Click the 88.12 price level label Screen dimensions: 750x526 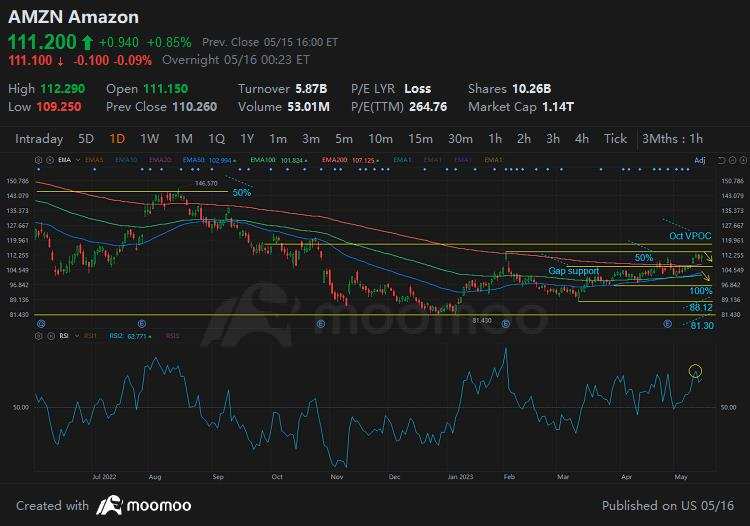(701, 307)
